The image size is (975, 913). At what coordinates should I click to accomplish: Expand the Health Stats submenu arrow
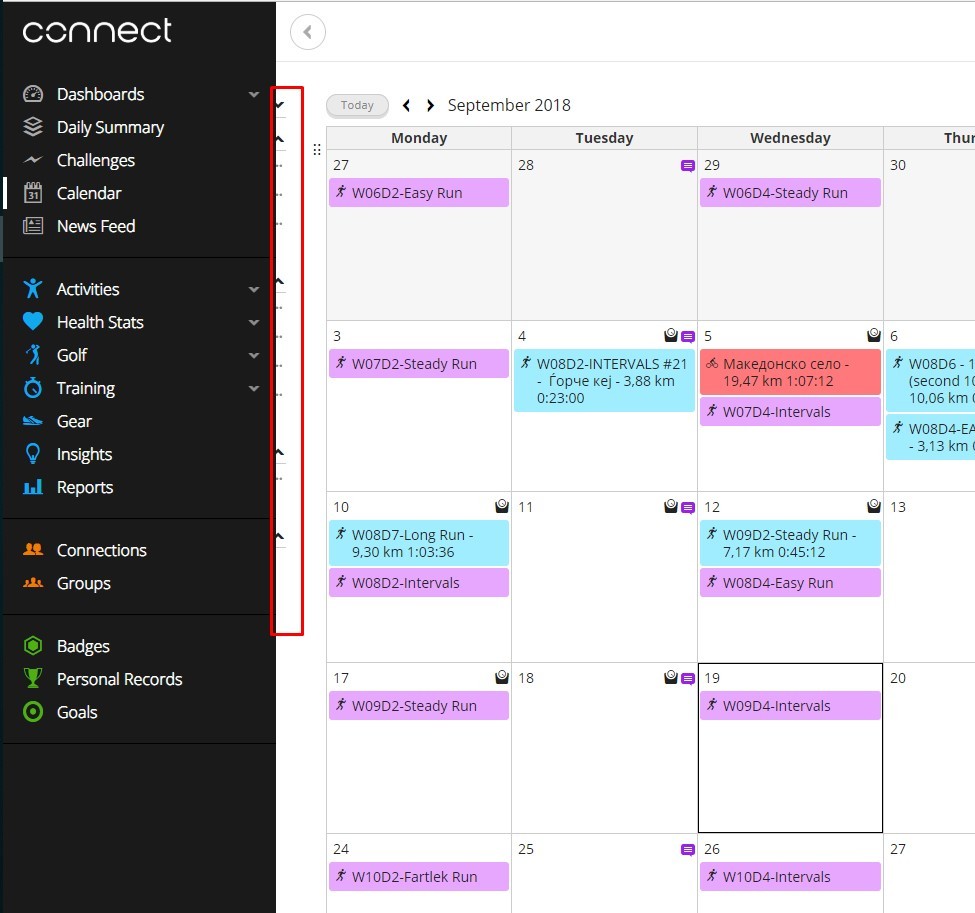pos(254,322)
